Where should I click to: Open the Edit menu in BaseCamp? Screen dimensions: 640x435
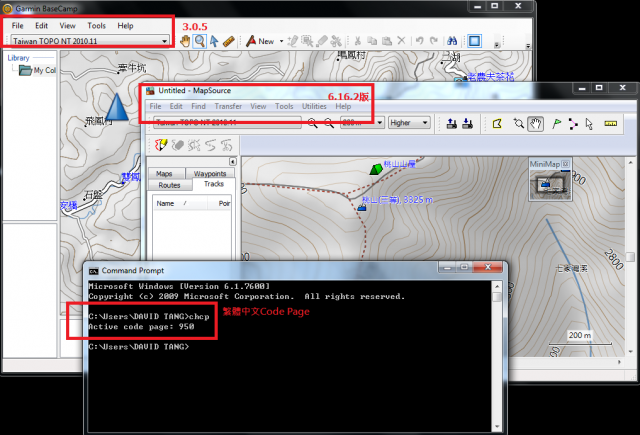point(41,26)
